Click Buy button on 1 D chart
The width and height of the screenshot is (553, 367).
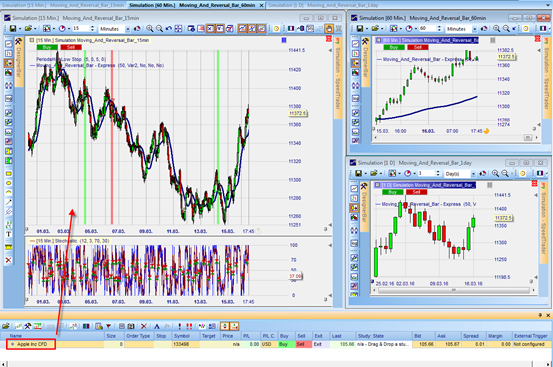[393, 192]
